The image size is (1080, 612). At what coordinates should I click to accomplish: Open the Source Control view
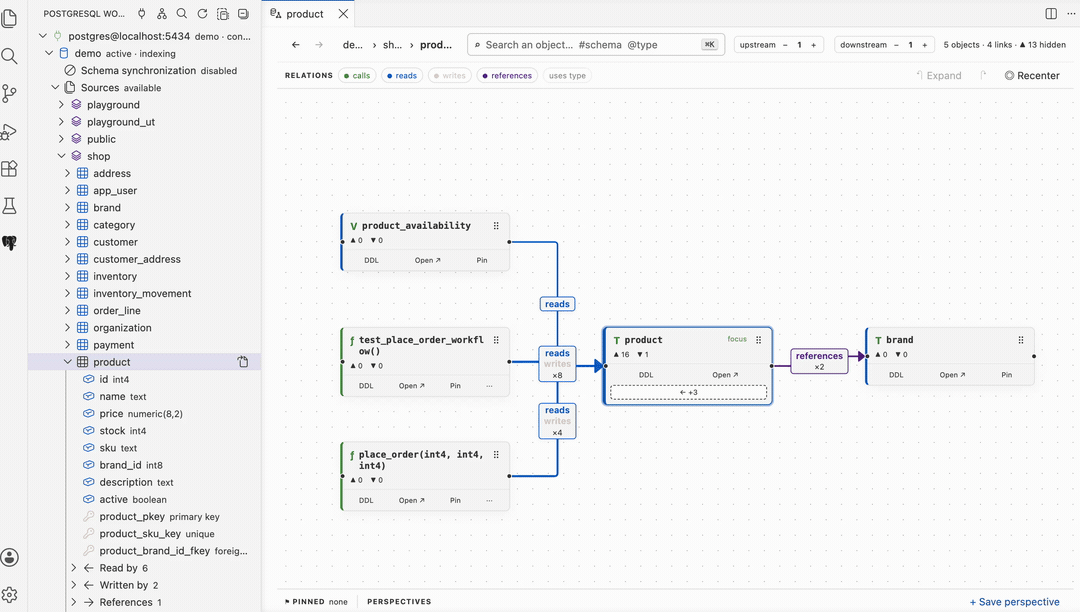click(10, 94)
